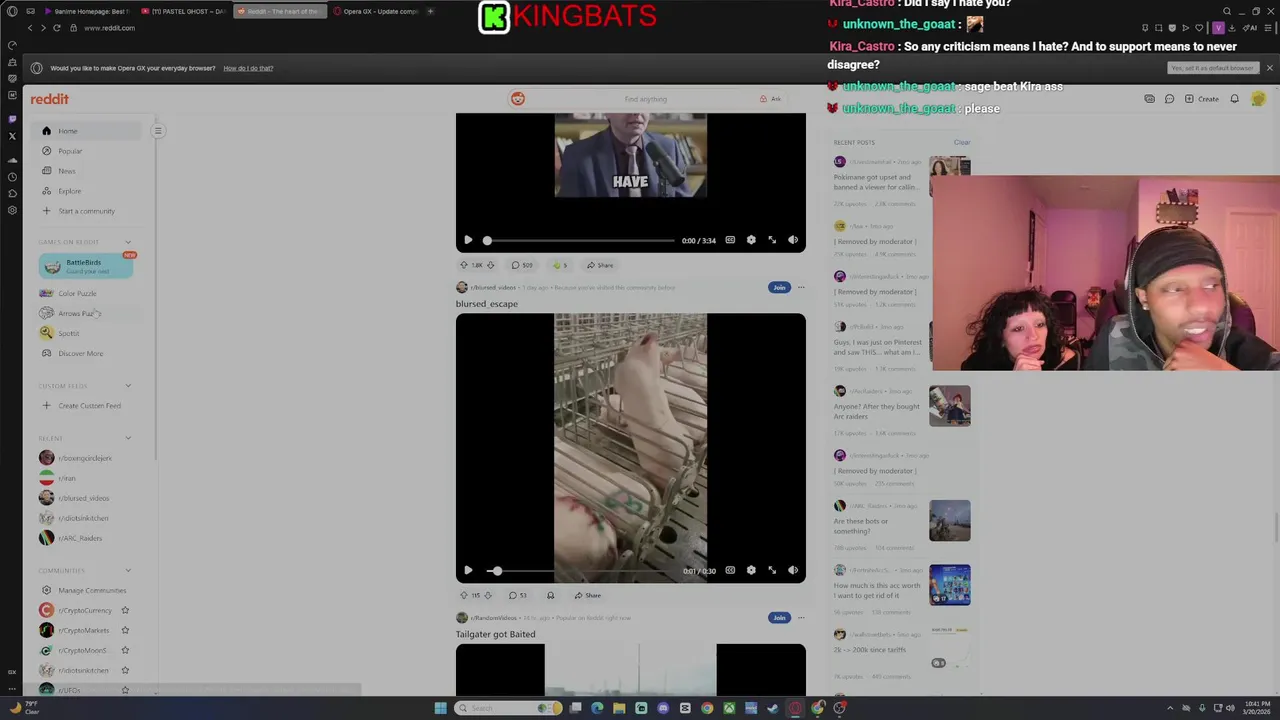Viewport: 1280px width, 720px height.
Task: Click the Reddit search field
Action: pos(645,99)
